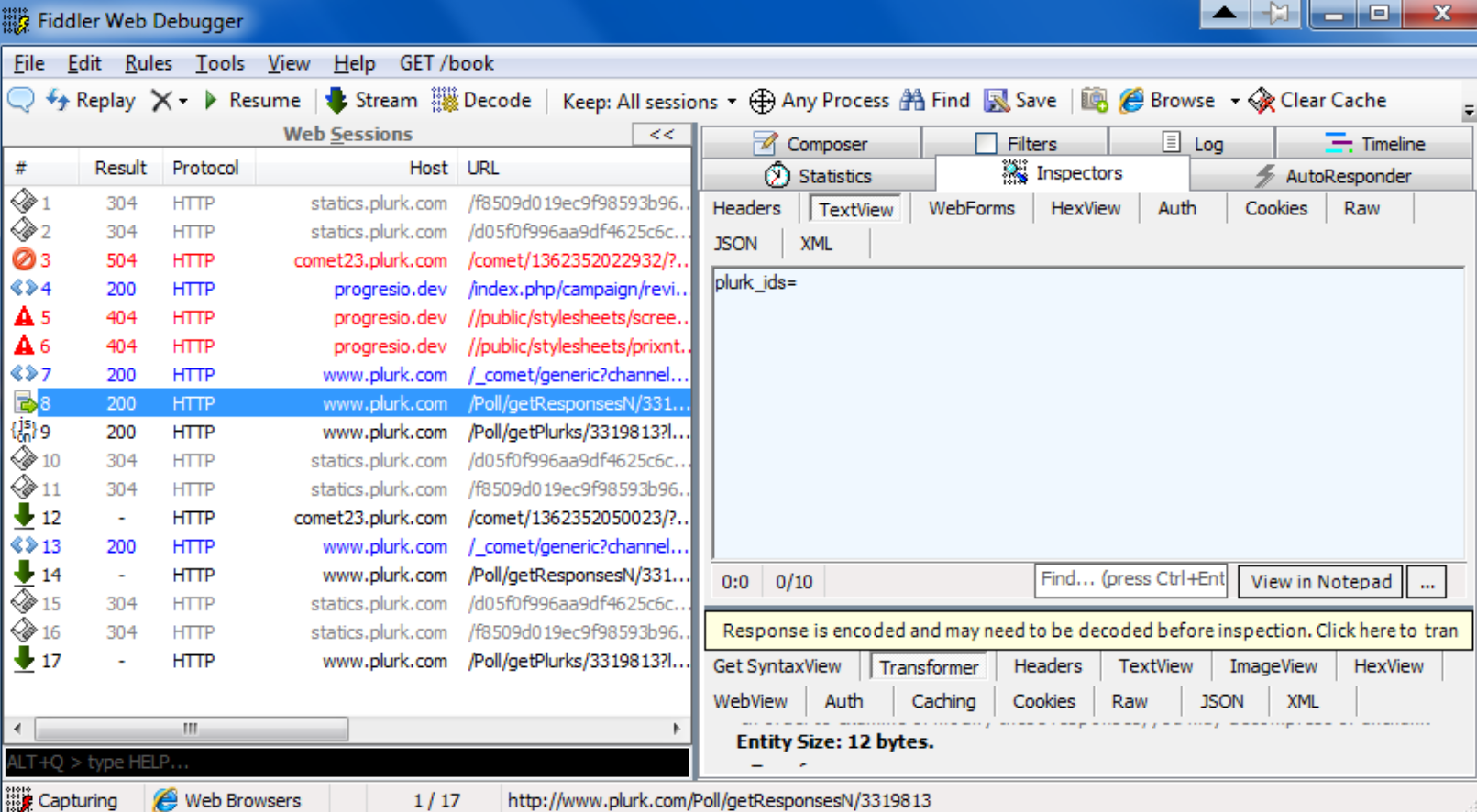Click the Remove sessions X icon
The image size is (1477, 812).
(x=161, y=100)
